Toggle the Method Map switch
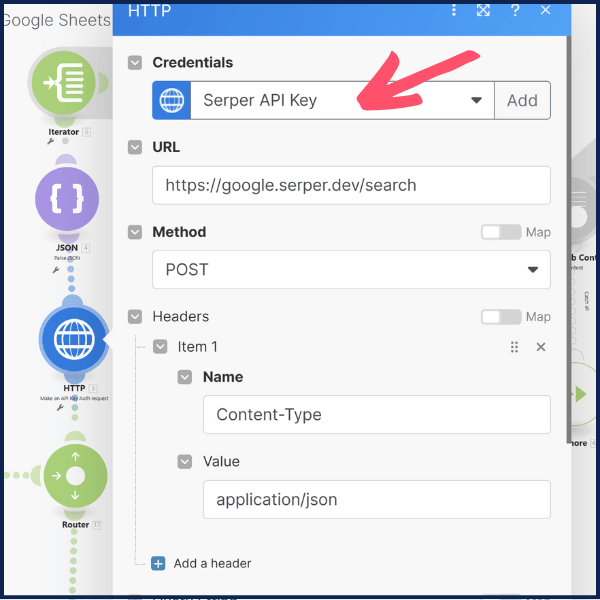This screenshot has width=600, height=600. click(501, 232)
